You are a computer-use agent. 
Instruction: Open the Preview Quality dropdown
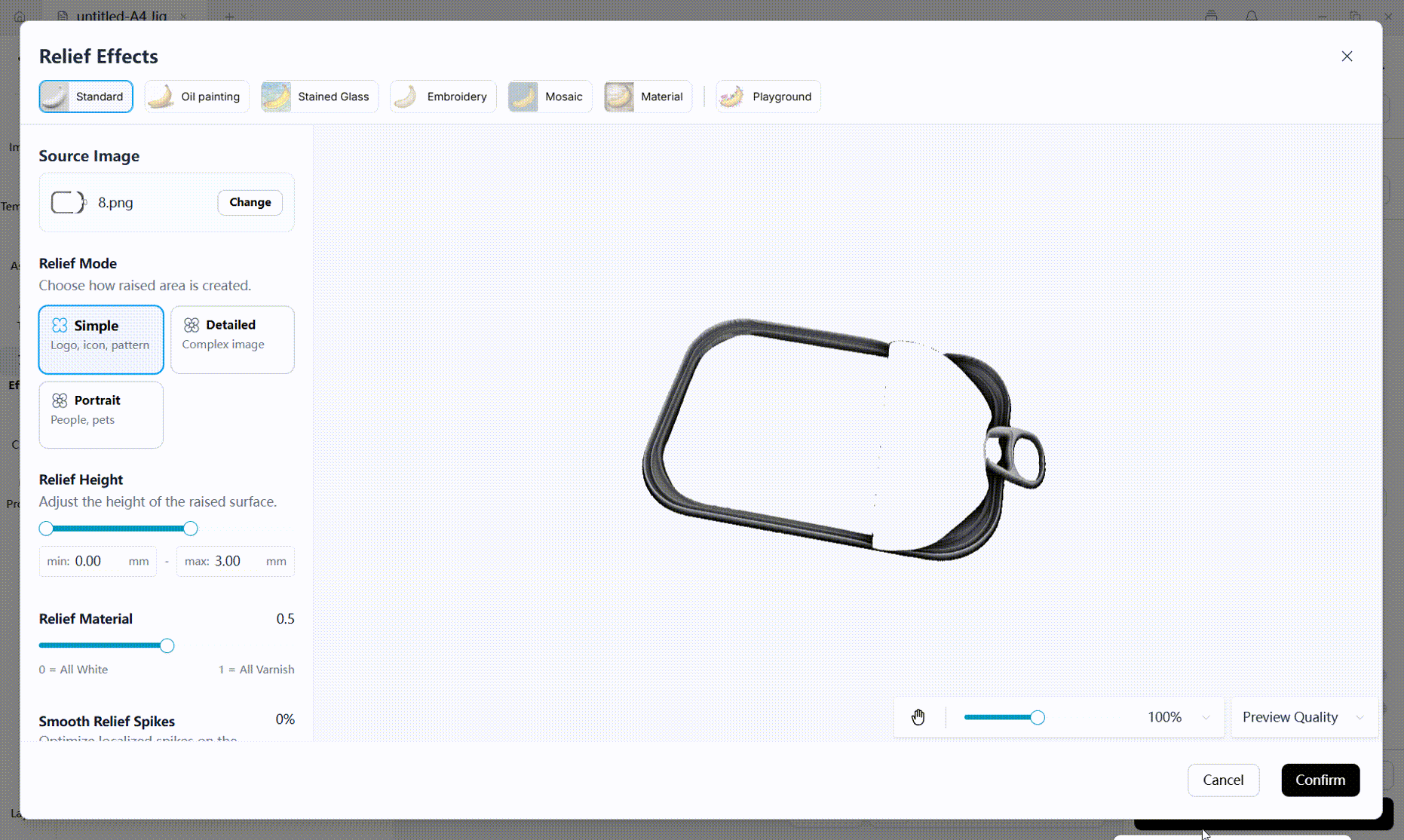[1304, 717]
